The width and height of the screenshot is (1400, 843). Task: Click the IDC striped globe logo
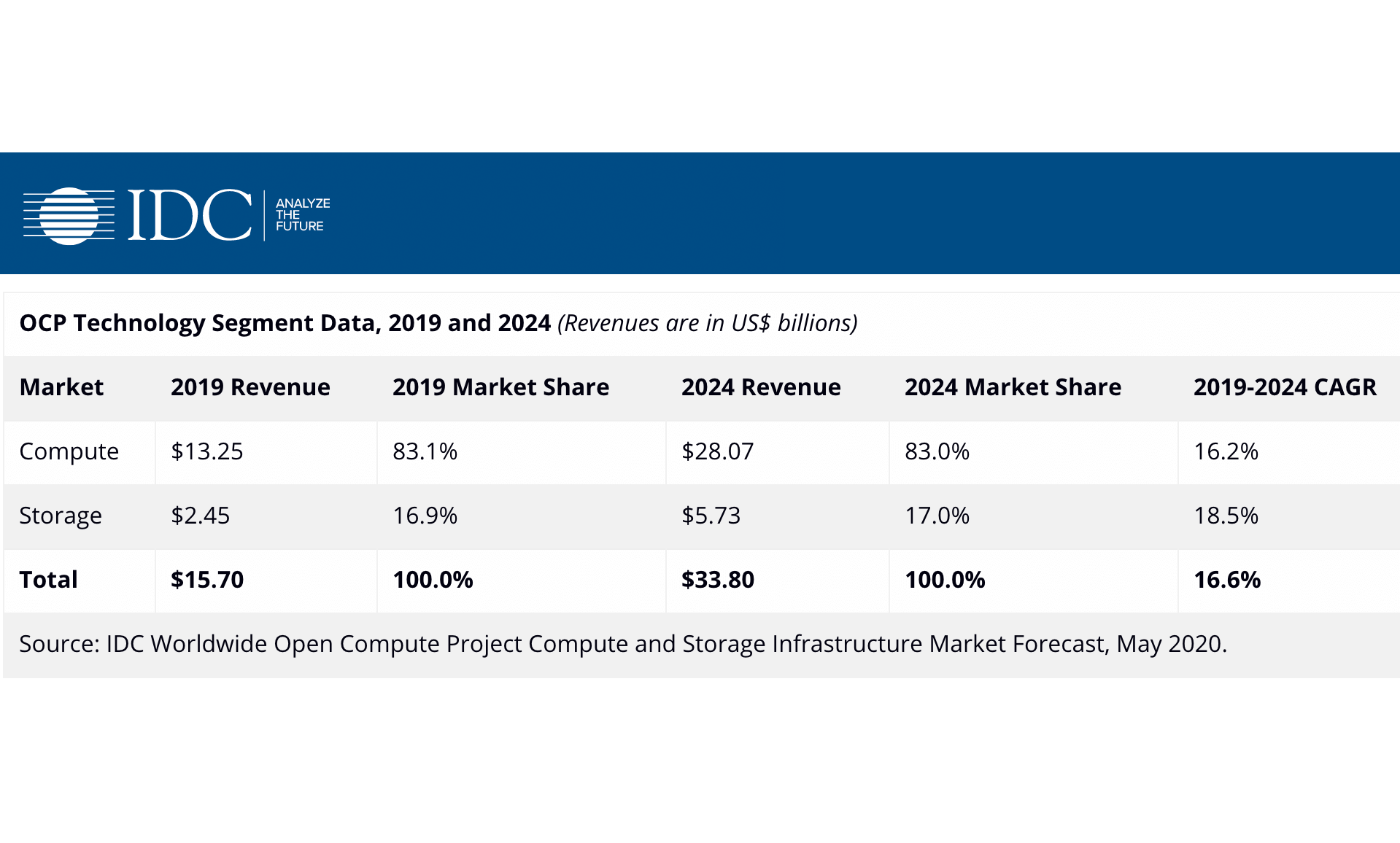[x=69, y=216]
